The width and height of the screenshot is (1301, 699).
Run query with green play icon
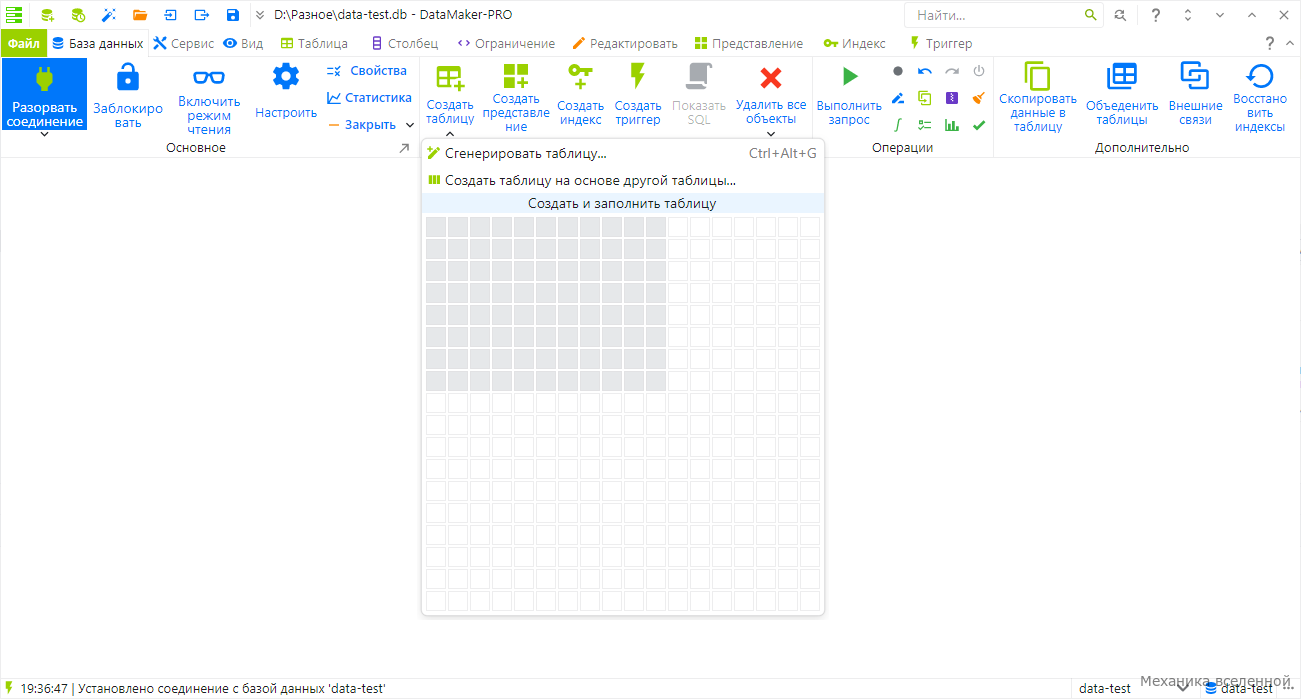[x=849, y=76]
